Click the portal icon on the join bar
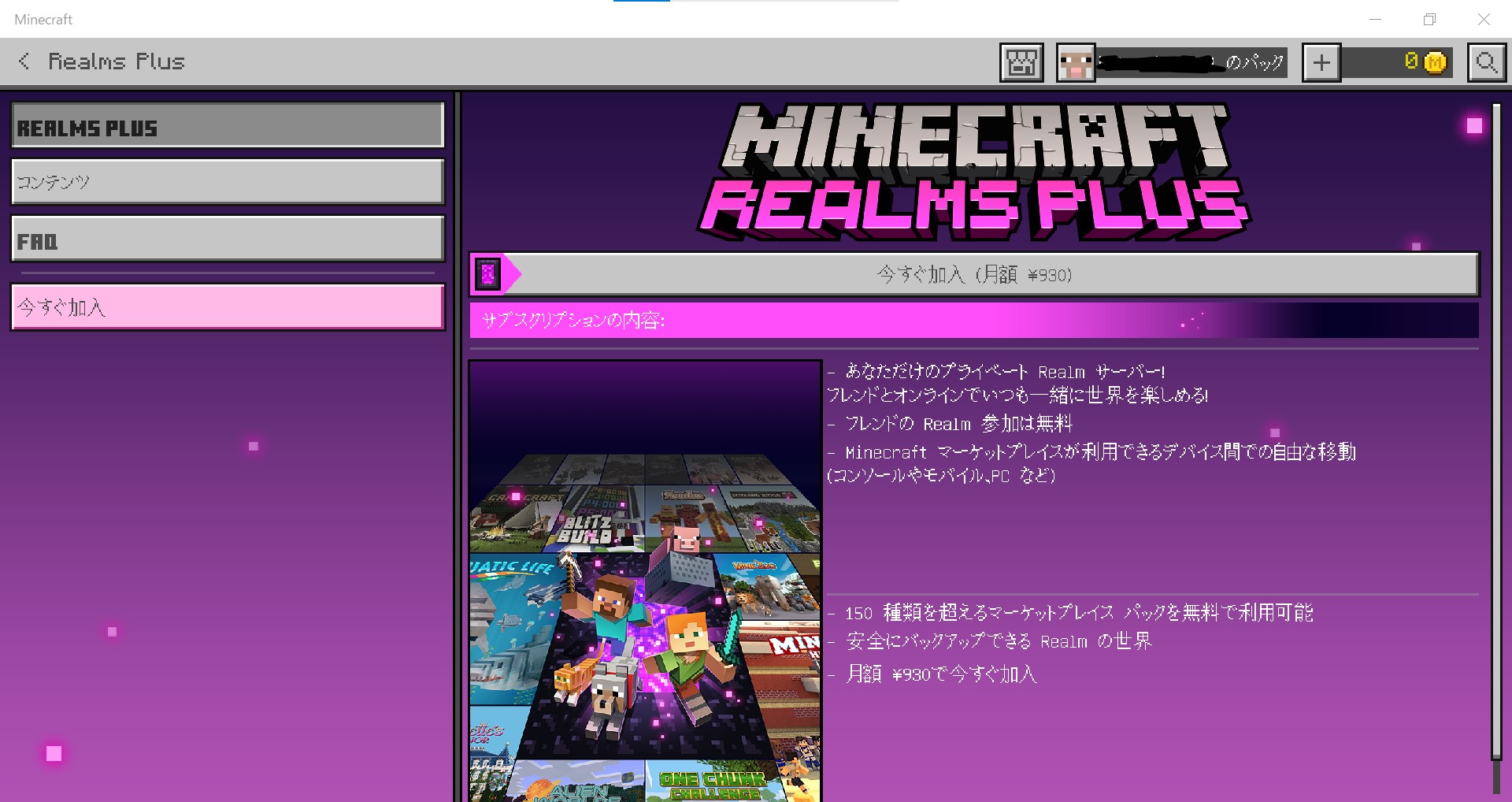This screenshot has height=802, width=1512. [488, 274]
